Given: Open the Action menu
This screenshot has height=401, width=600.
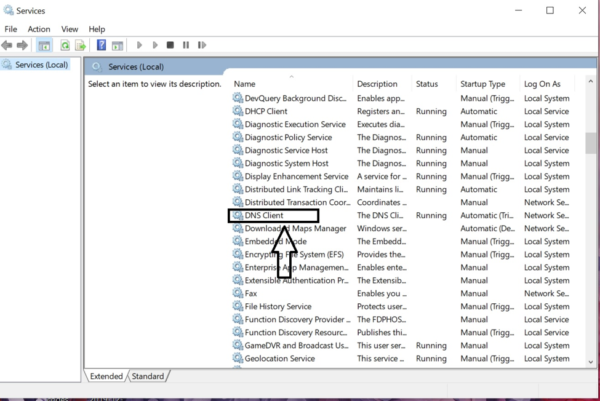Looking at the screenshot, I should tap(39, 29).
